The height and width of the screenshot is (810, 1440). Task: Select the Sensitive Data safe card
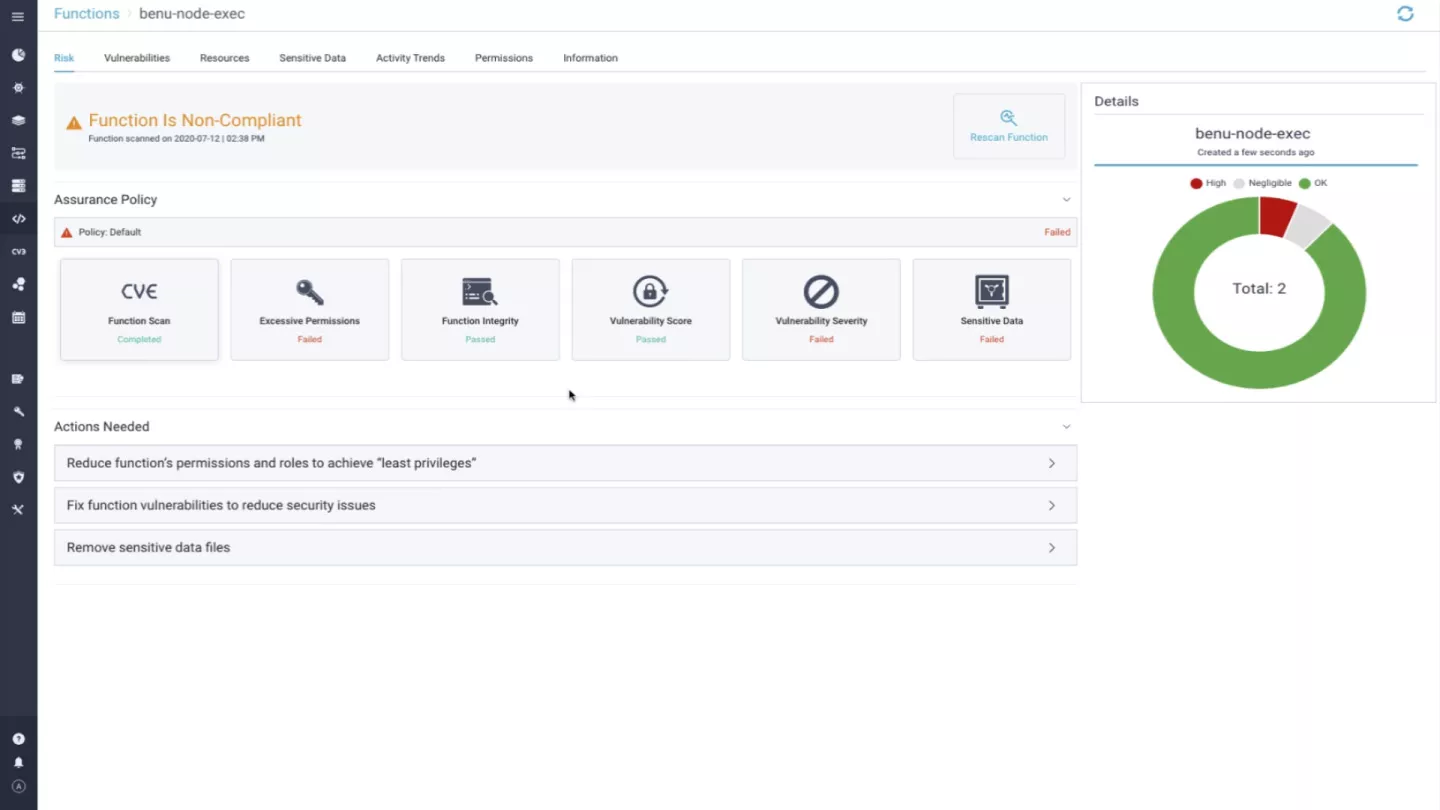tap(992, 310)
